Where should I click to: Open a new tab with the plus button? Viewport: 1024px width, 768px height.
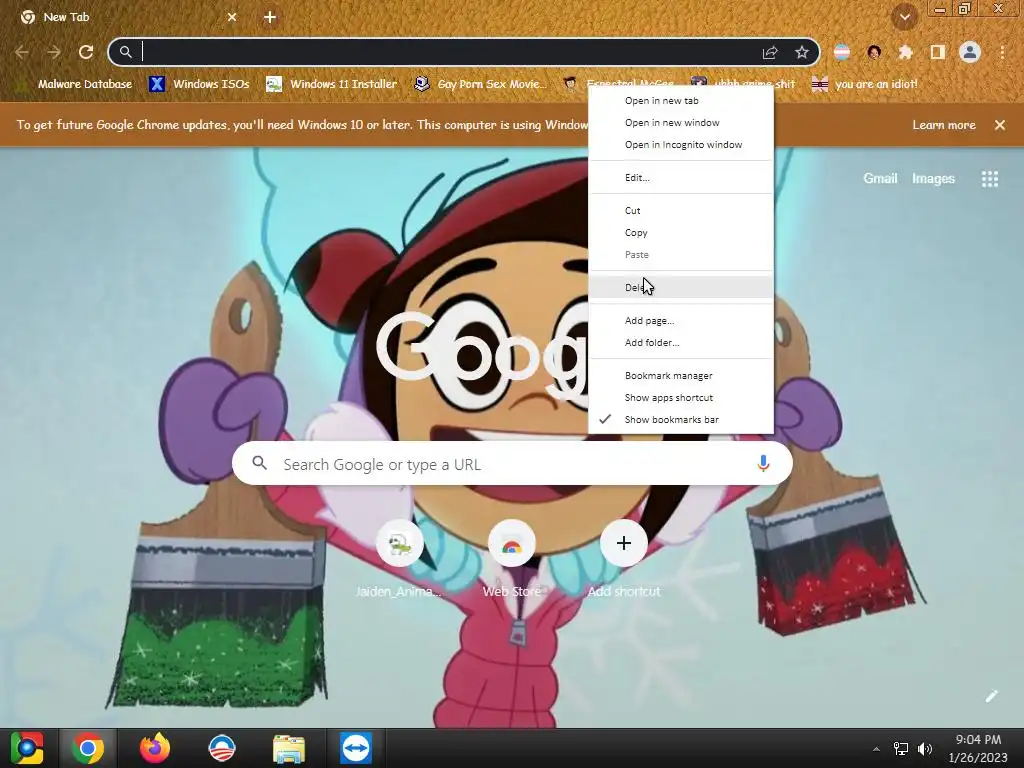pos(270,17)
